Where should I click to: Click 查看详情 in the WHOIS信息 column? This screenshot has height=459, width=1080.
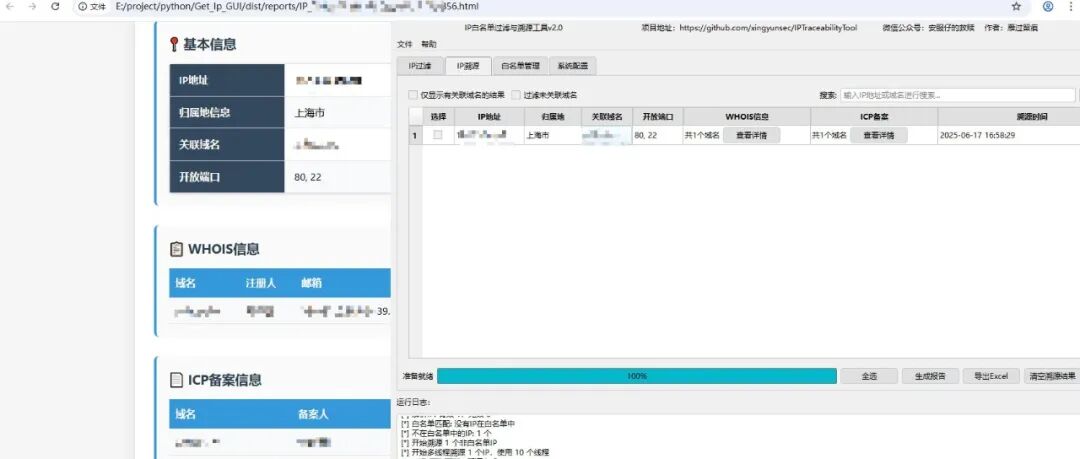coord(751,136)
